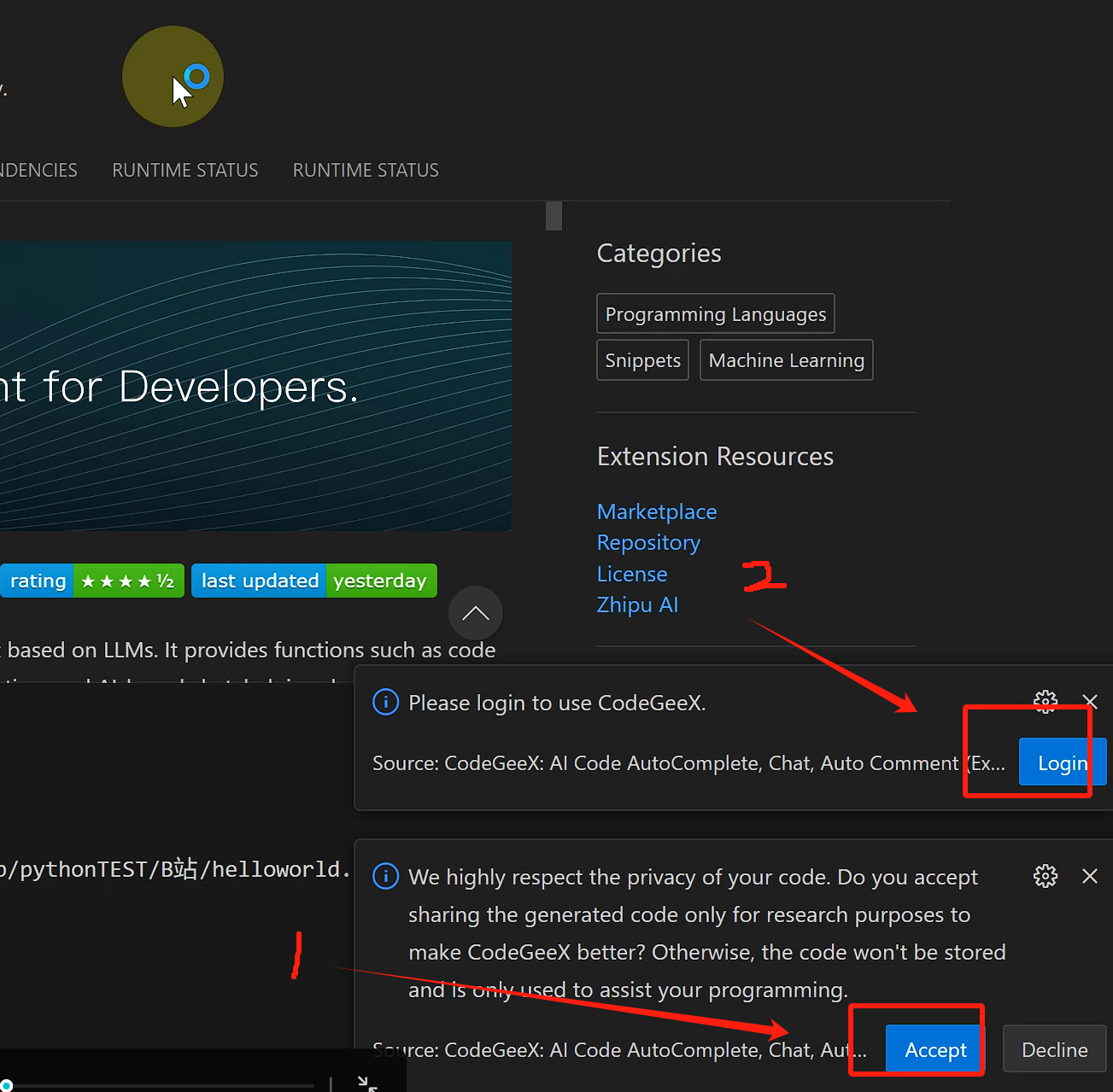This screenshot has width=1113, height=1092.
Task: Click the 'last updated yesterday' badge
Action: [x=314, y=581]
